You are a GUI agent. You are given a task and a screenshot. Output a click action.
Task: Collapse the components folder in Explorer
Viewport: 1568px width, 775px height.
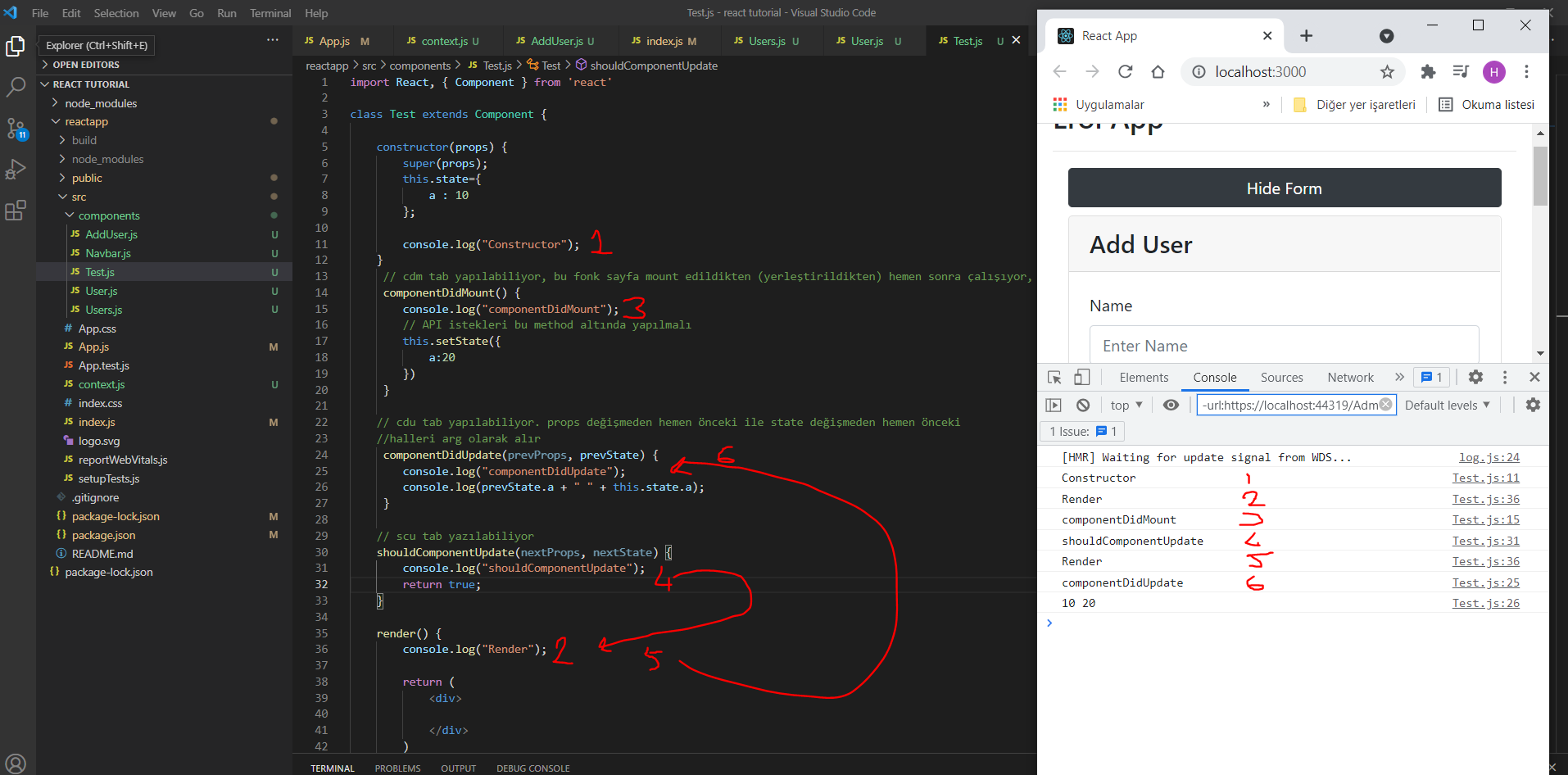tap(108, 215)
